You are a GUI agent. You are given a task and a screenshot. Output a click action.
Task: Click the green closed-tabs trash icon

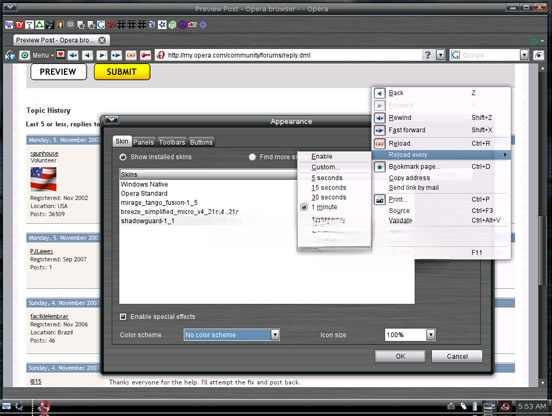(x=535, y=41)
